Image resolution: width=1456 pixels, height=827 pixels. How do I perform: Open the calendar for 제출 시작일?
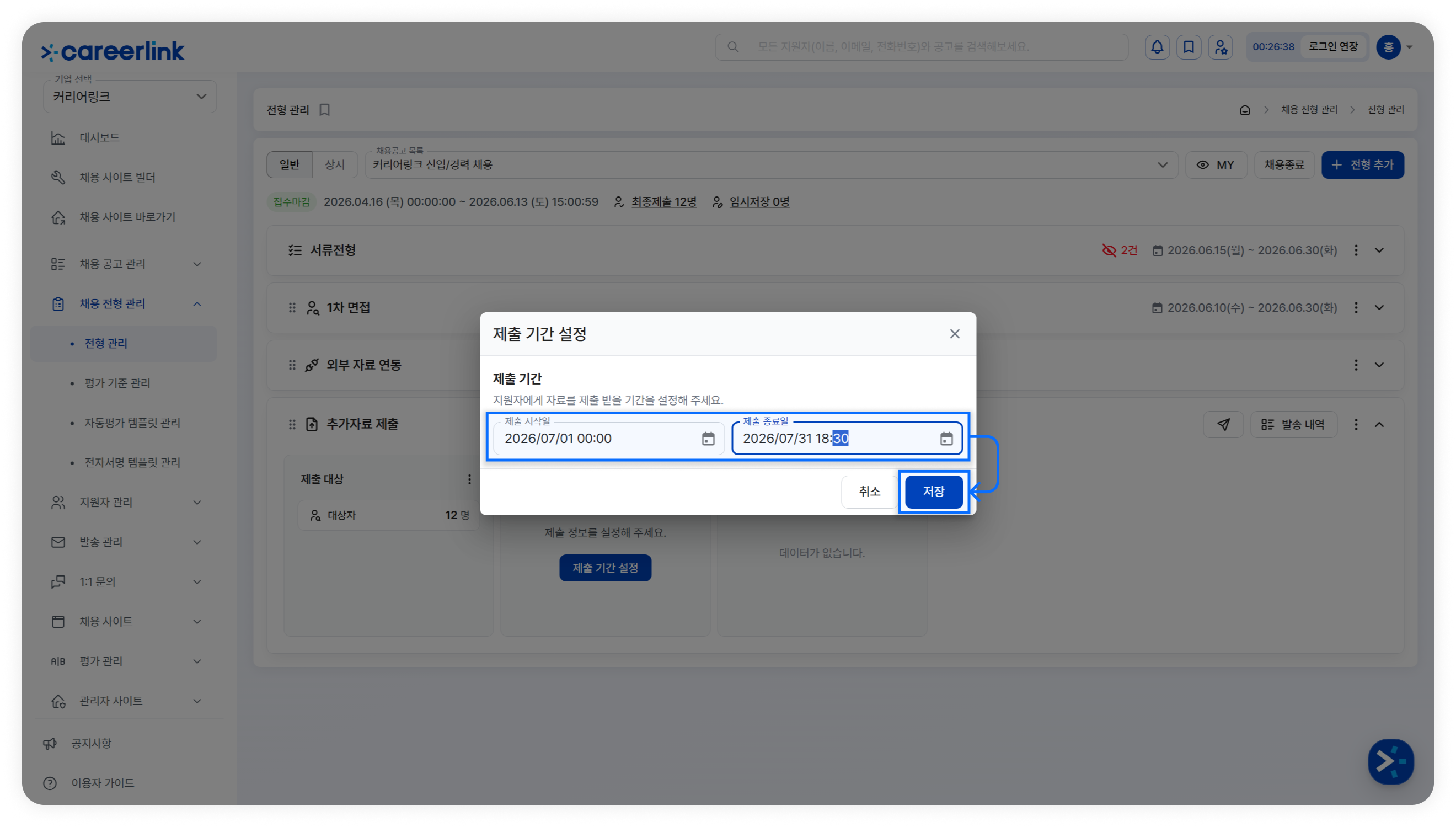(707, 439)
